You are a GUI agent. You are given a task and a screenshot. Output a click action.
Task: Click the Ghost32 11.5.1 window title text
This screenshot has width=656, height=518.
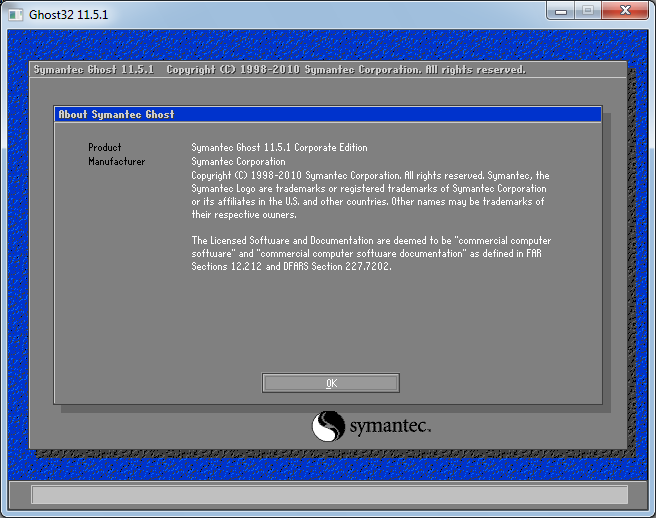coord(68,12)
